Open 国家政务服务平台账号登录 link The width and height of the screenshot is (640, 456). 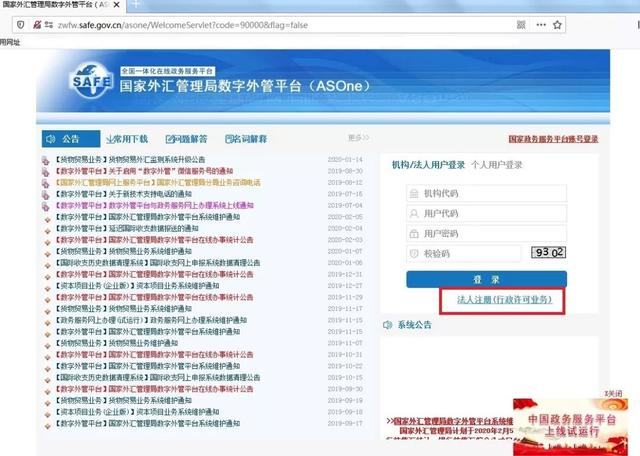click(553, 139)
